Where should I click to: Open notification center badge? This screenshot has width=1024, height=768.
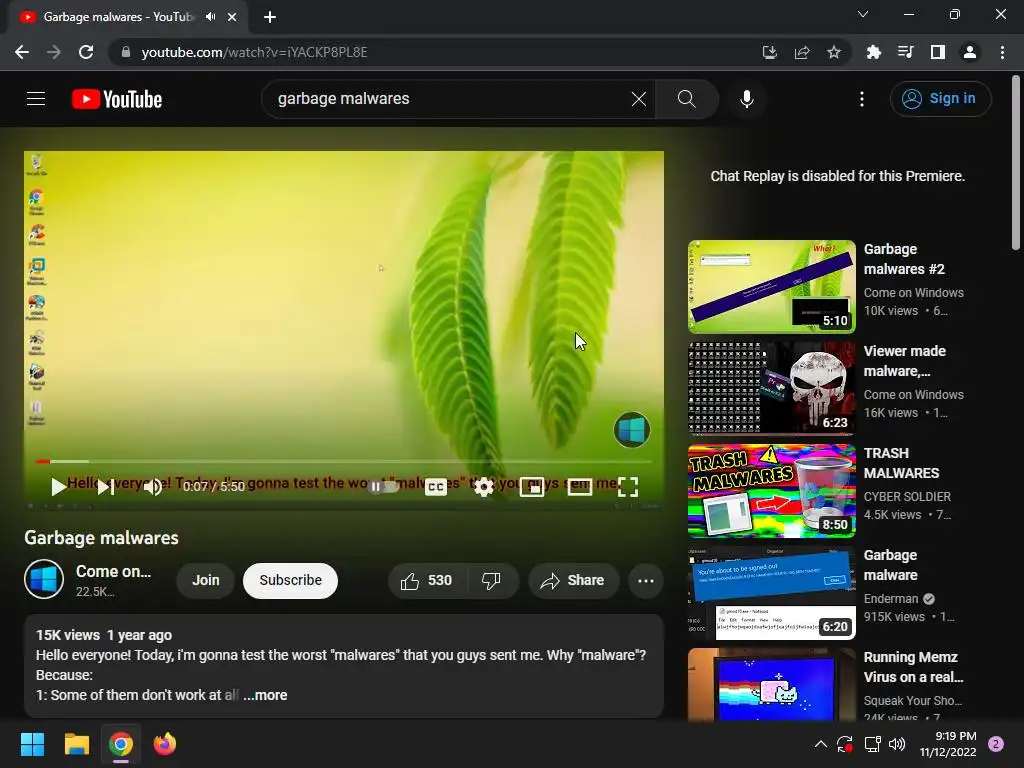pos(996,744)
